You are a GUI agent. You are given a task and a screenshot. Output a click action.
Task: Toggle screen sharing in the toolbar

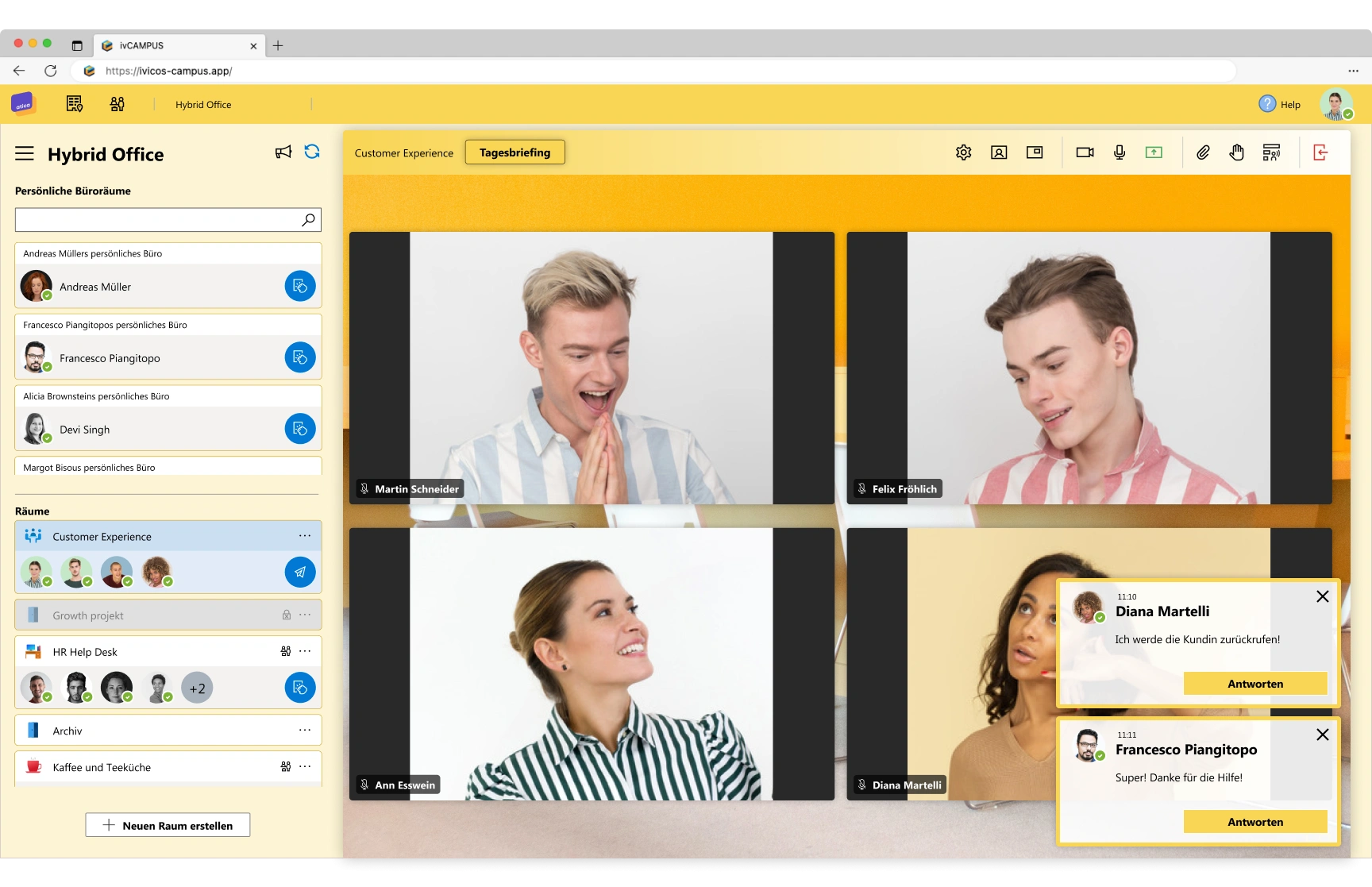point(1154,152)
